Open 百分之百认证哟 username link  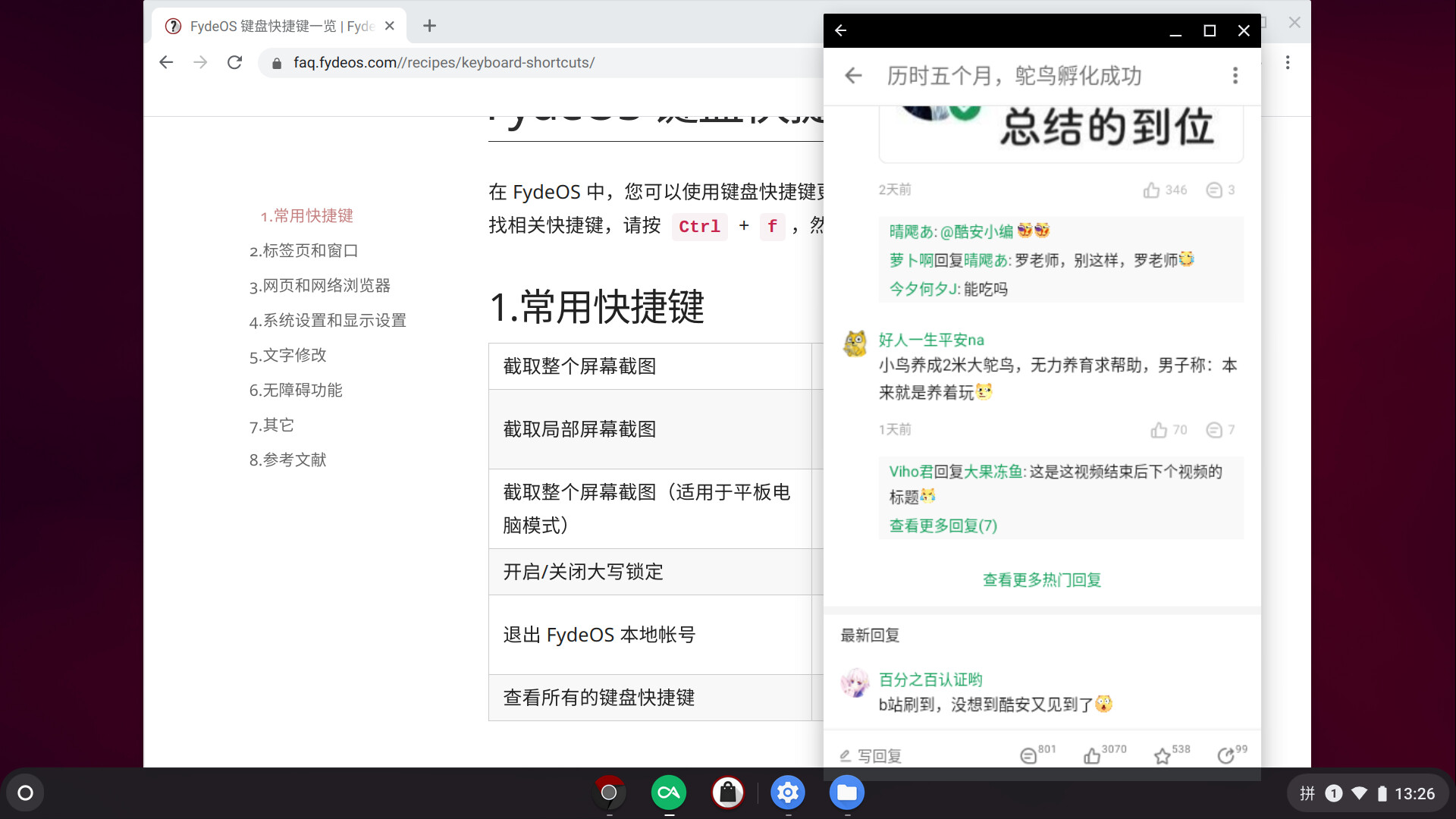click(930, 679)
